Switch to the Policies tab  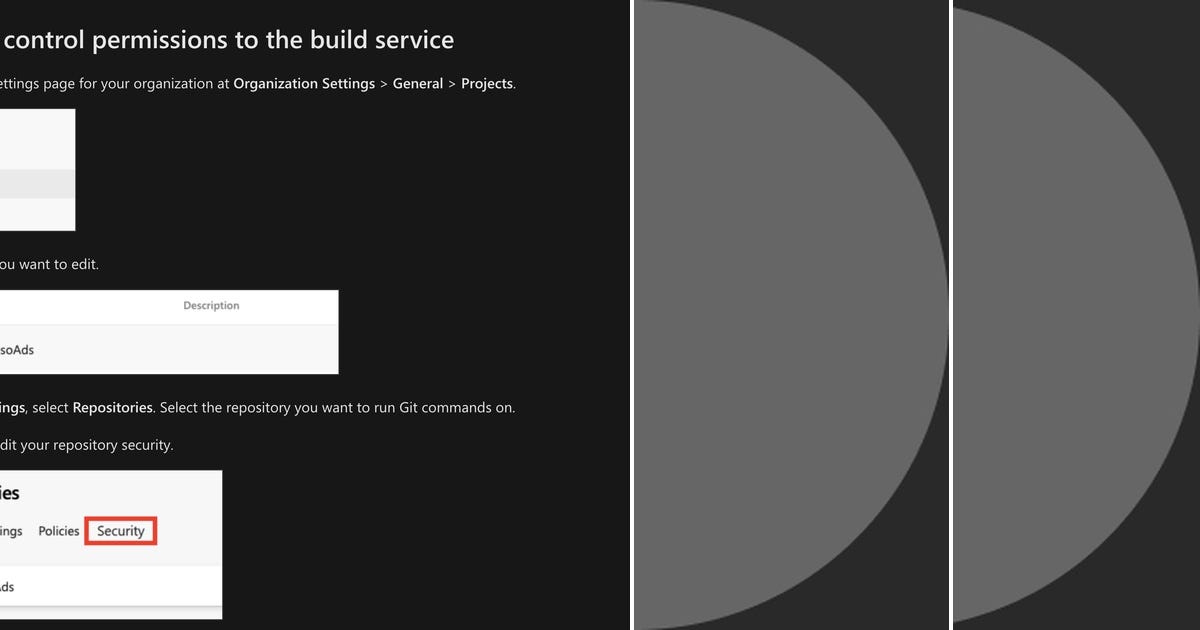(58, 531)
